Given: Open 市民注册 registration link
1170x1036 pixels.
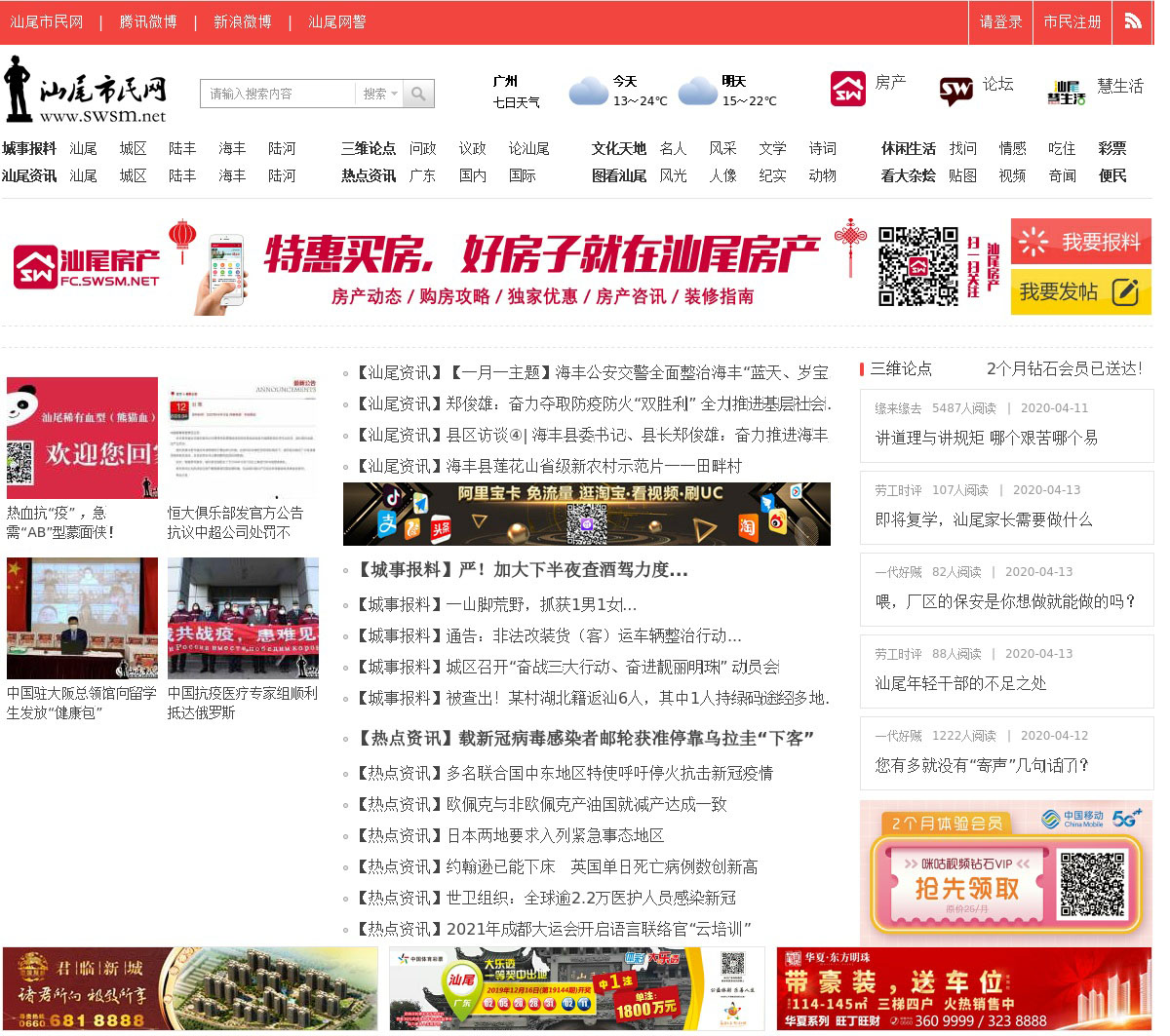Looking at the screenshot, I should click(1072, 21).
